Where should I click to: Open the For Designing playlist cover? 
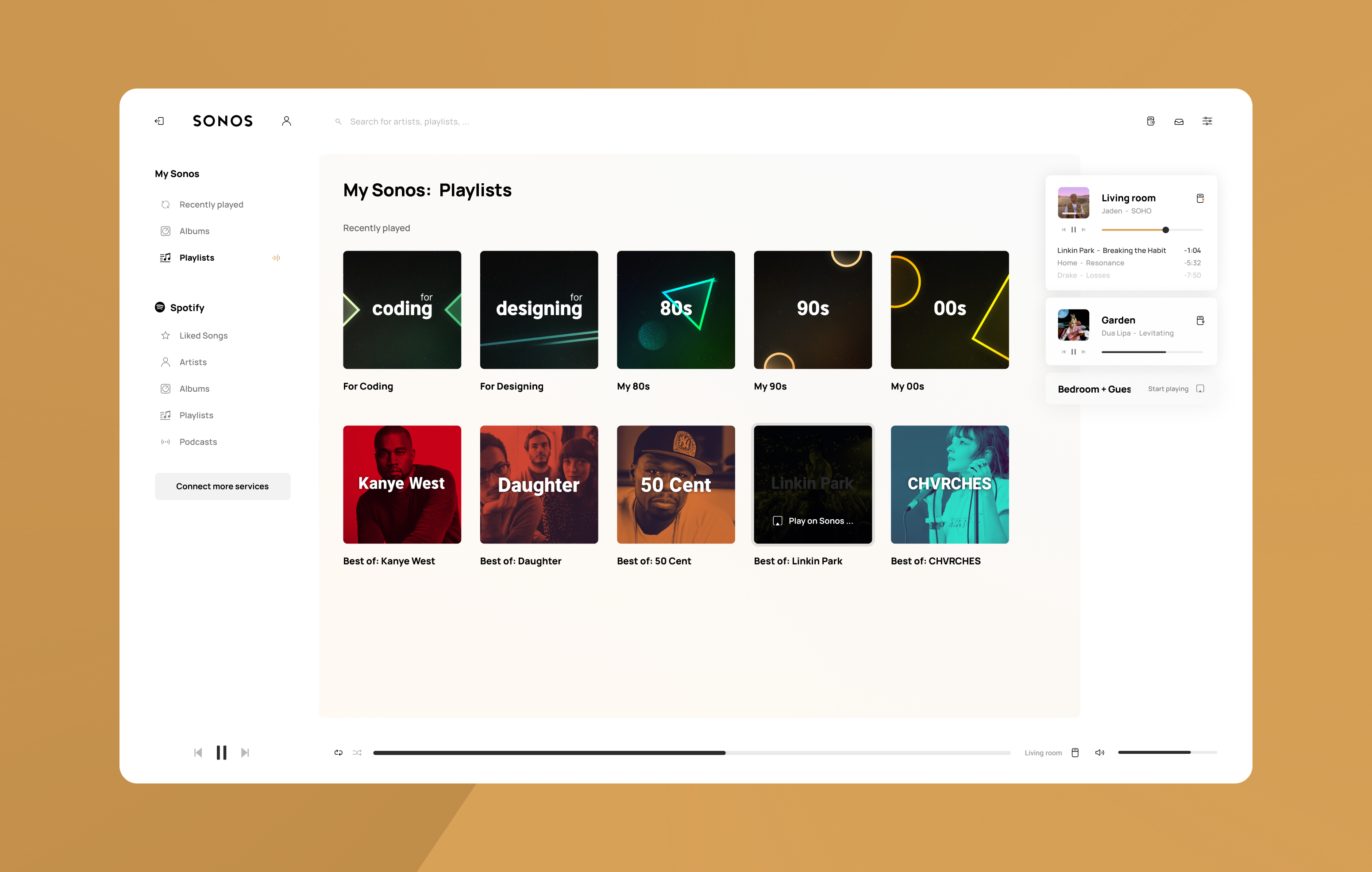pos(539,309)
